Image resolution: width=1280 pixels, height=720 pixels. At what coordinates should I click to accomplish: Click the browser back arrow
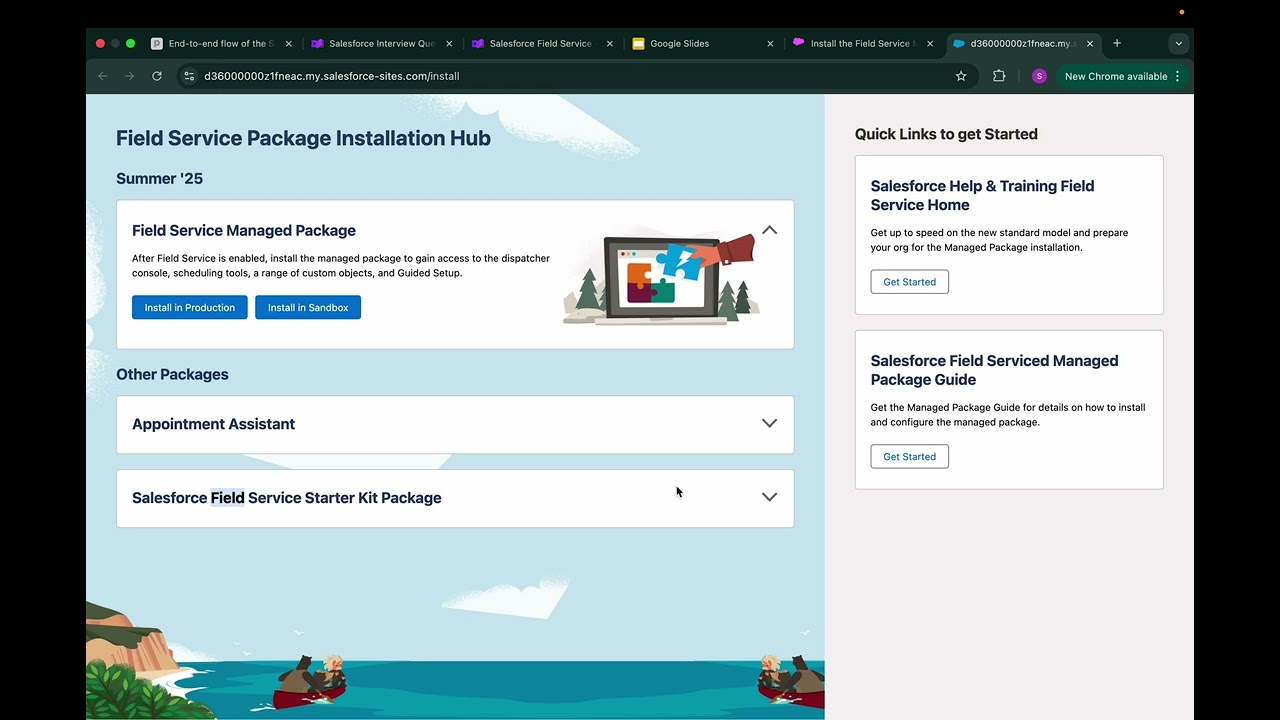pos(102,76)
